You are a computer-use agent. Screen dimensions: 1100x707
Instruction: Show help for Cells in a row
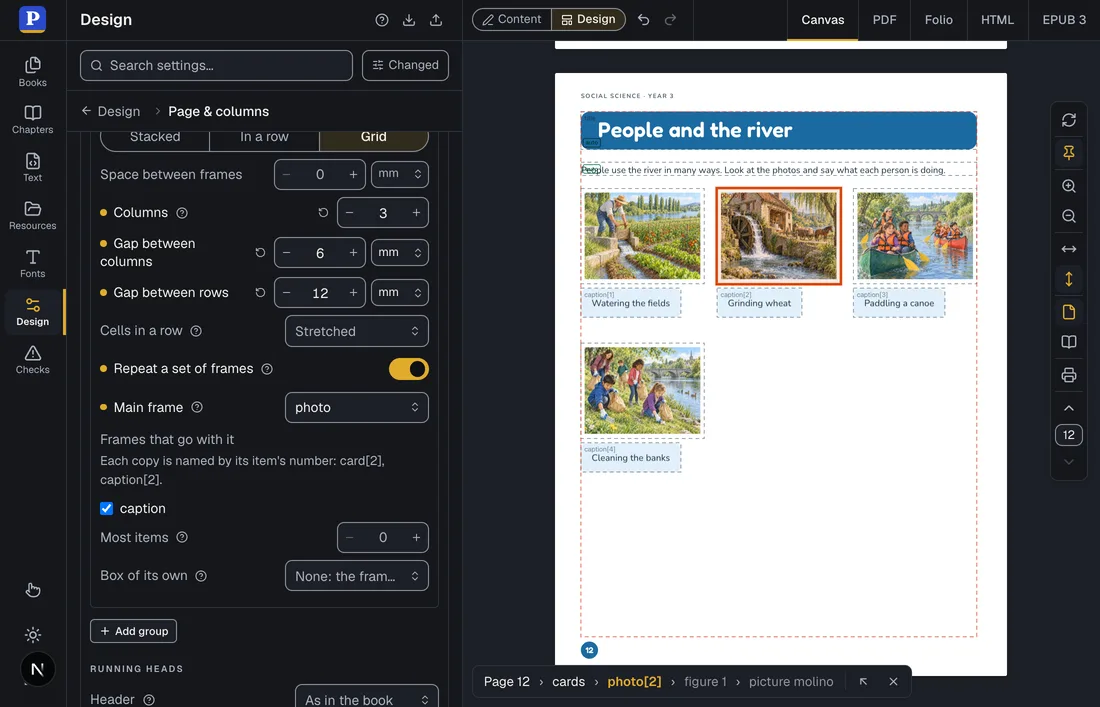click(x=196, y=331)
